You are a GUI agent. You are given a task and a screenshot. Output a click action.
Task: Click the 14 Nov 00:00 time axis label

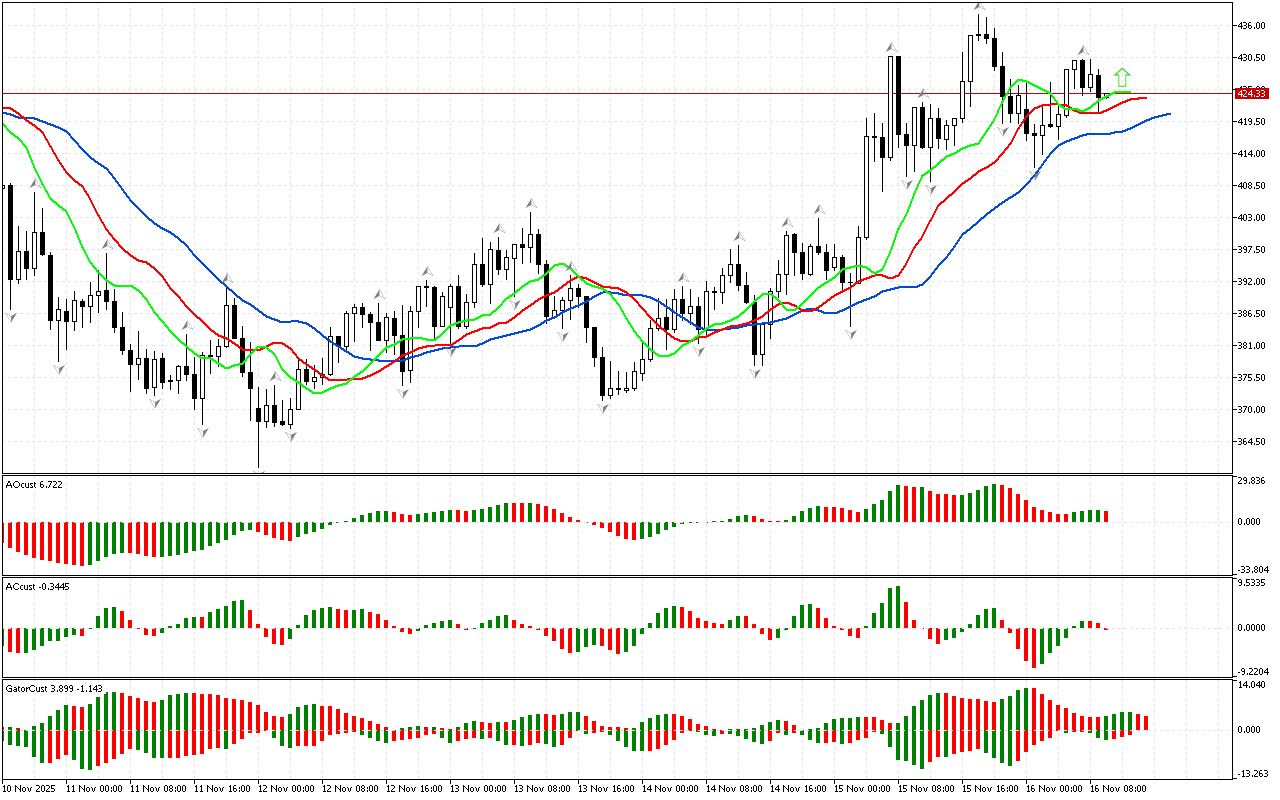[x=671, y=789]
